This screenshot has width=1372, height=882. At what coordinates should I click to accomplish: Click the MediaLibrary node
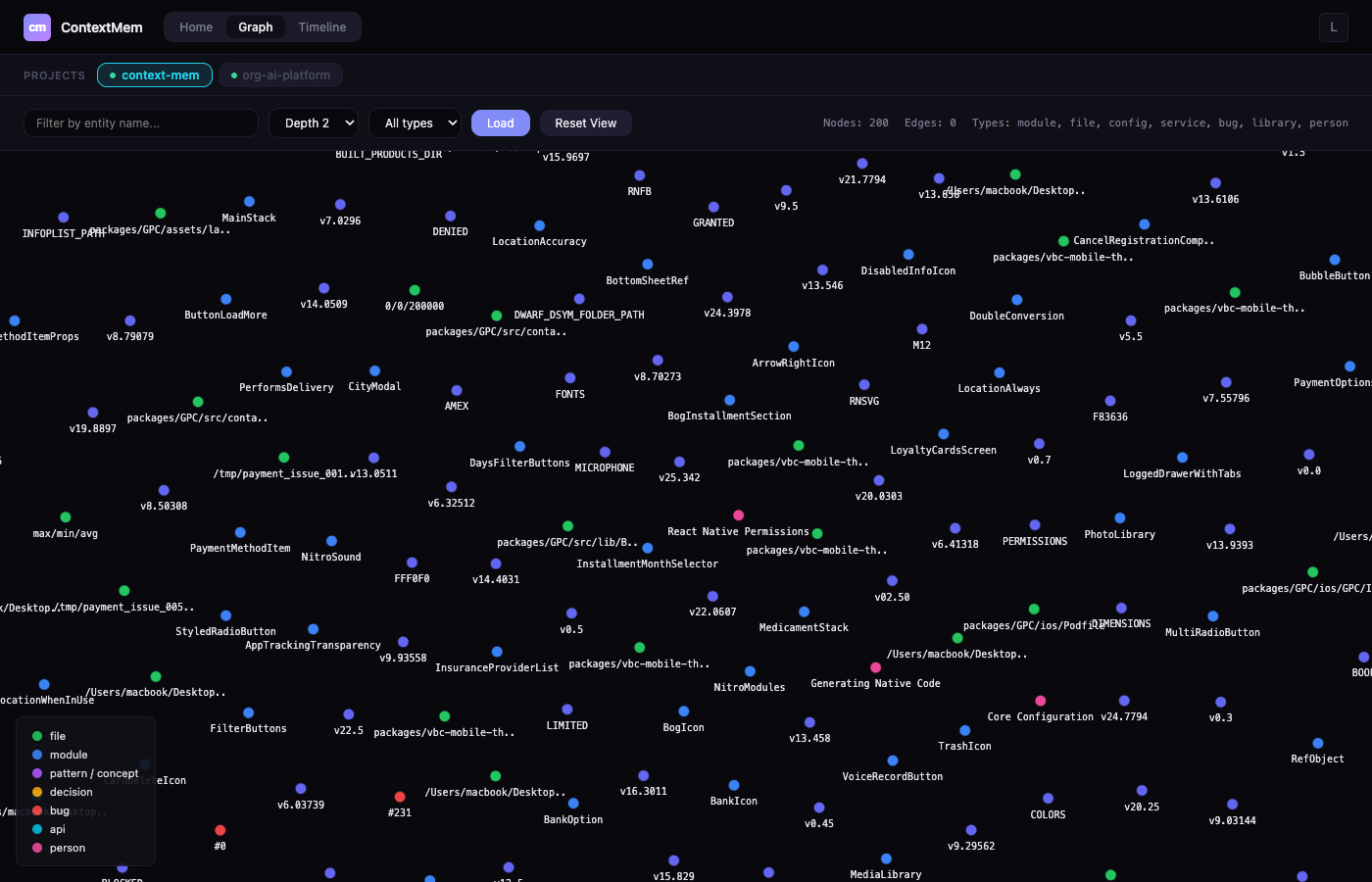coord(886,858)
